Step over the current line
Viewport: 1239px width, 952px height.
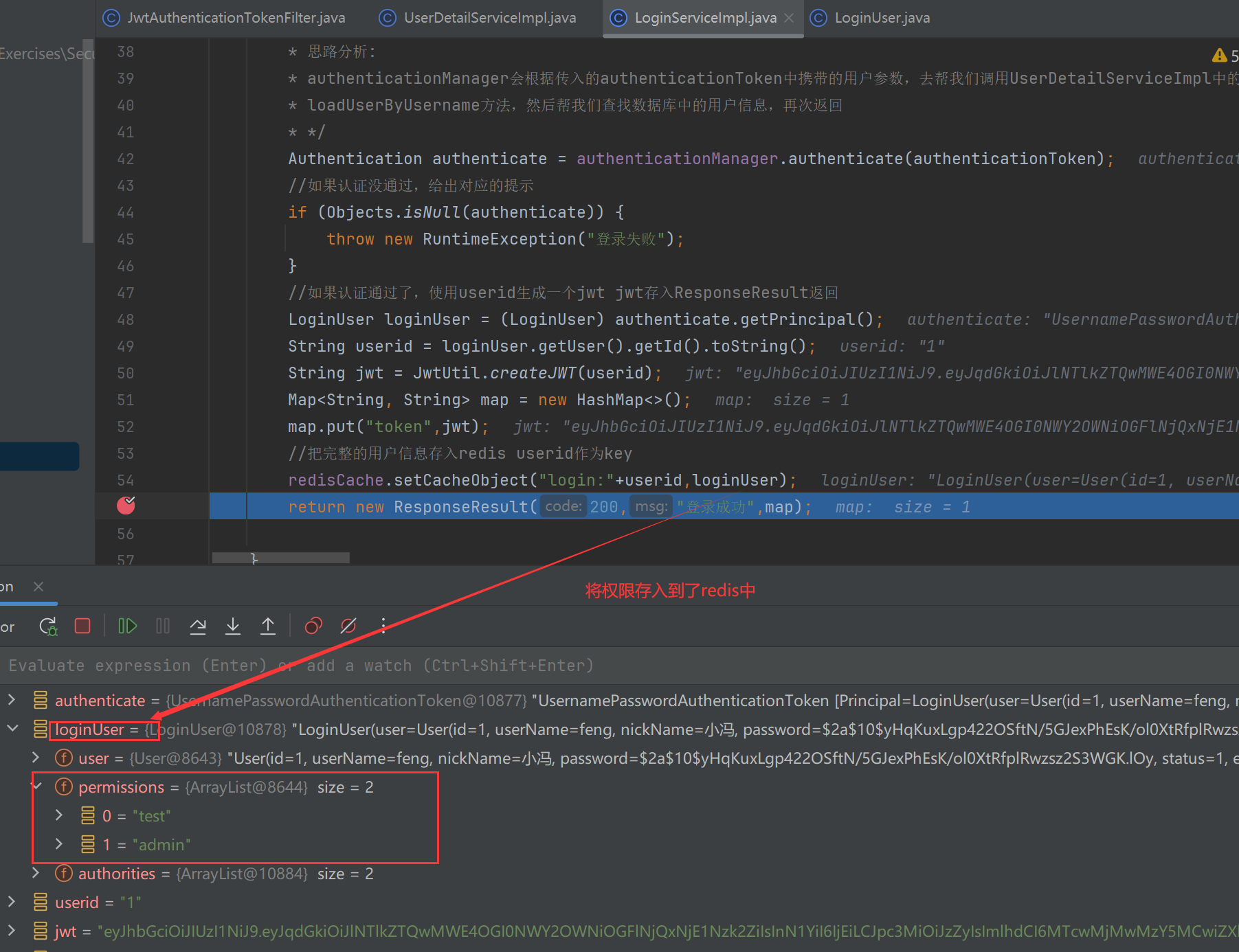pyautogui.click(x=198, y=626)
